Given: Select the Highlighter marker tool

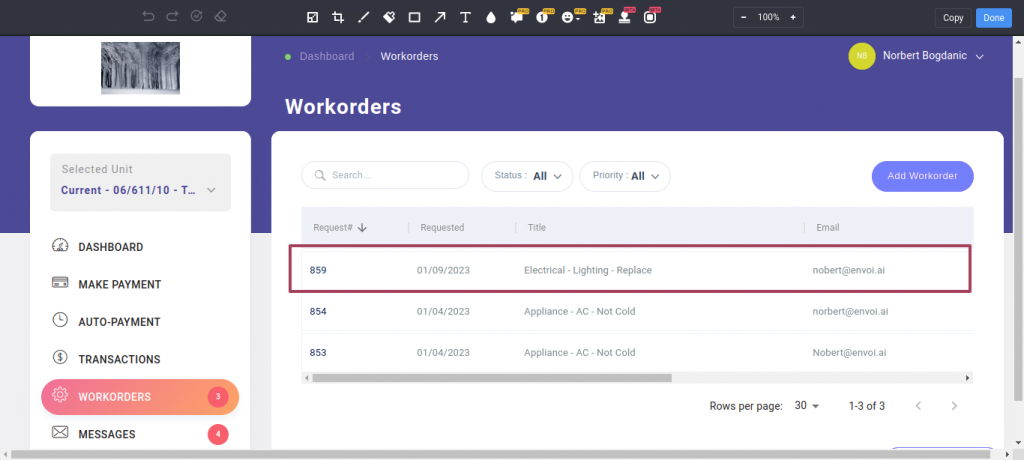Looking at the screenshot, I should click(x=389, y=17).
